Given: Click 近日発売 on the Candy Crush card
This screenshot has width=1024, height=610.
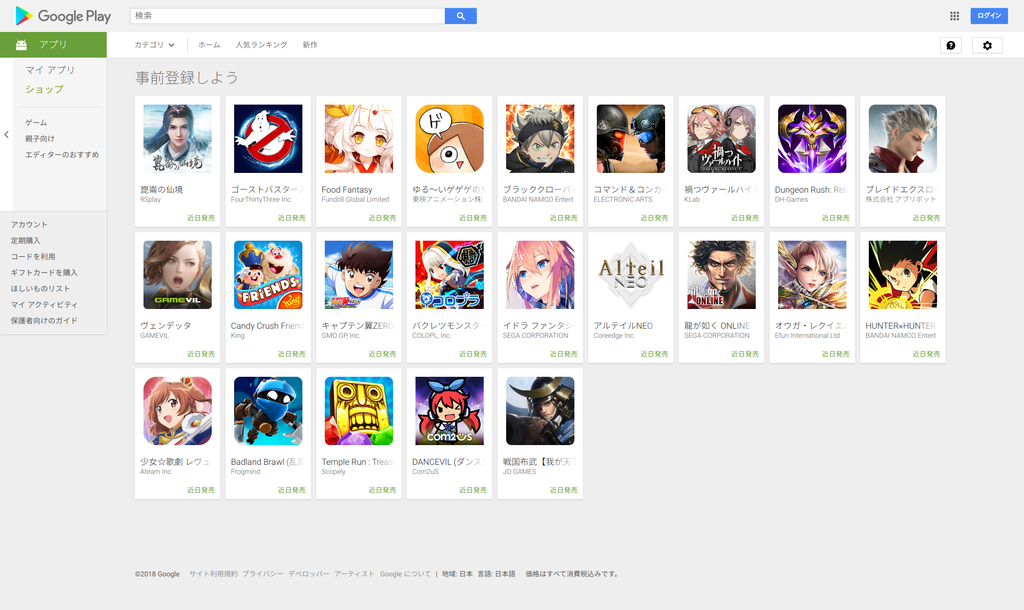Looking at the screenshot, I should tap(291, 354).
